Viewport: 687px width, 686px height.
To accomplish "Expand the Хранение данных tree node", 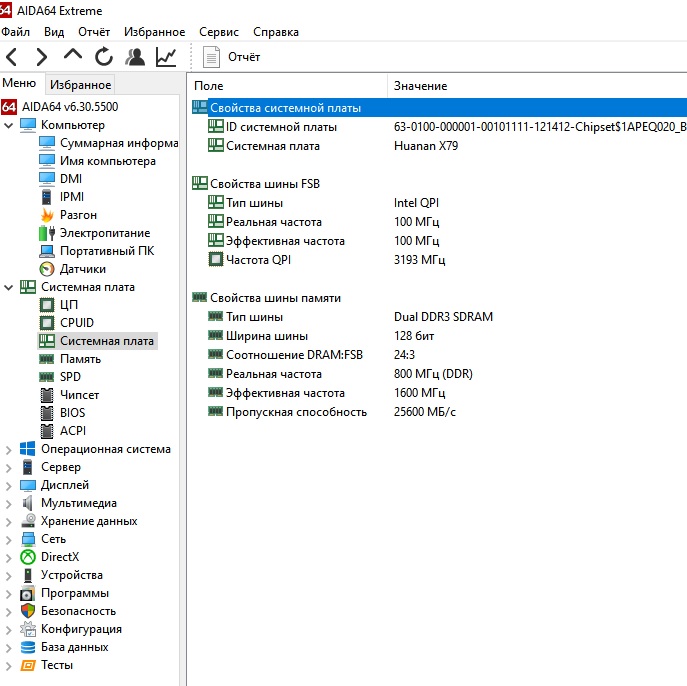I will coord(8,521).
